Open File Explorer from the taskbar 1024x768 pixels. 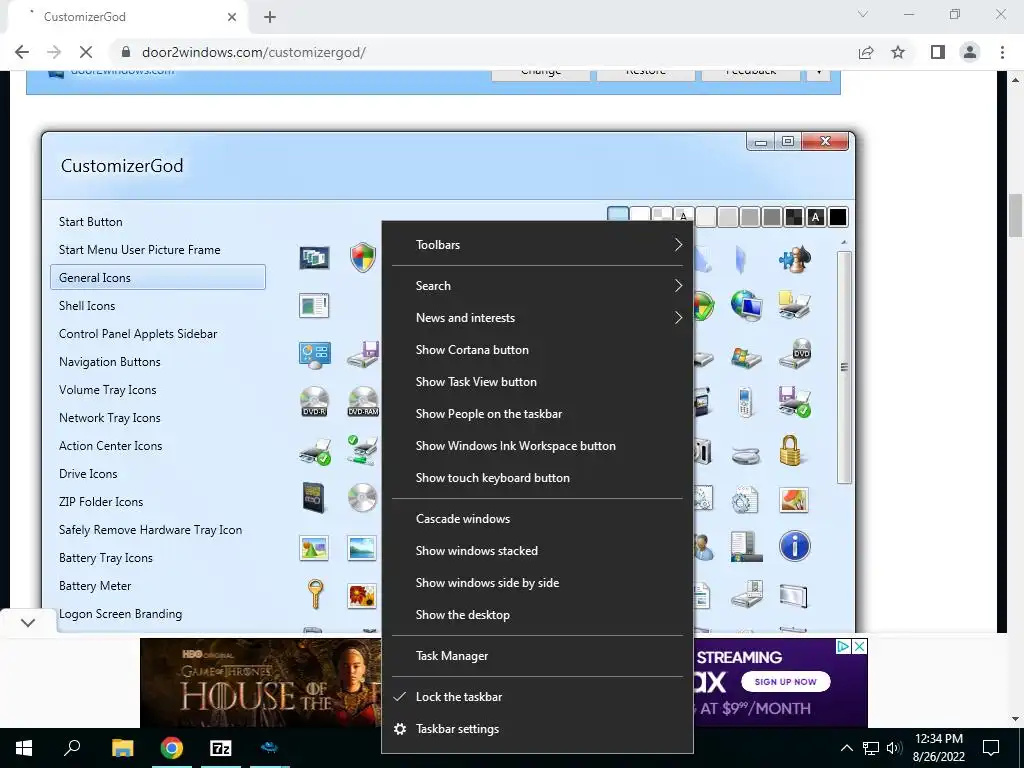pyautogui.click(x=122, y=748)
